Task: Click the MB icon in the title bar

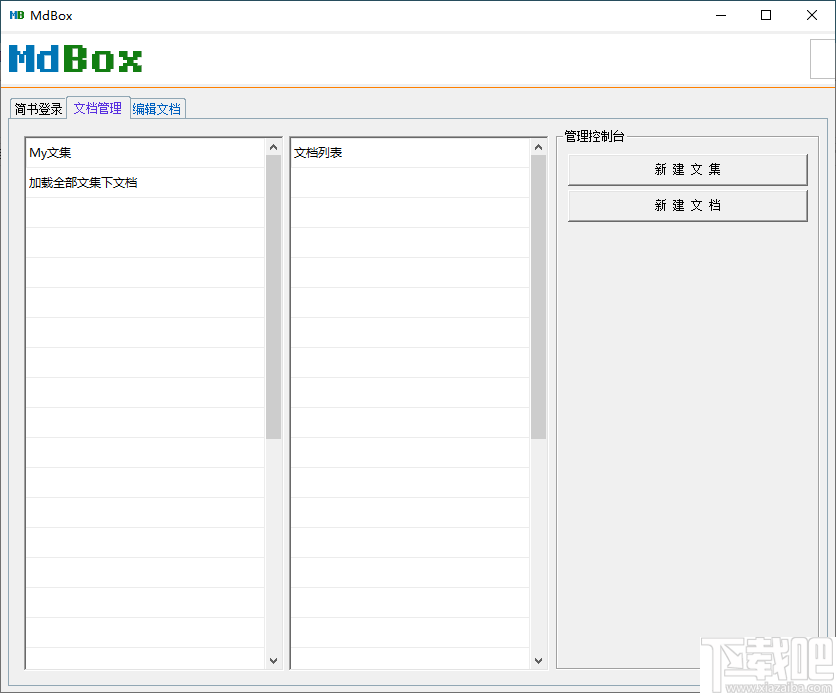Action: [15, 15]
